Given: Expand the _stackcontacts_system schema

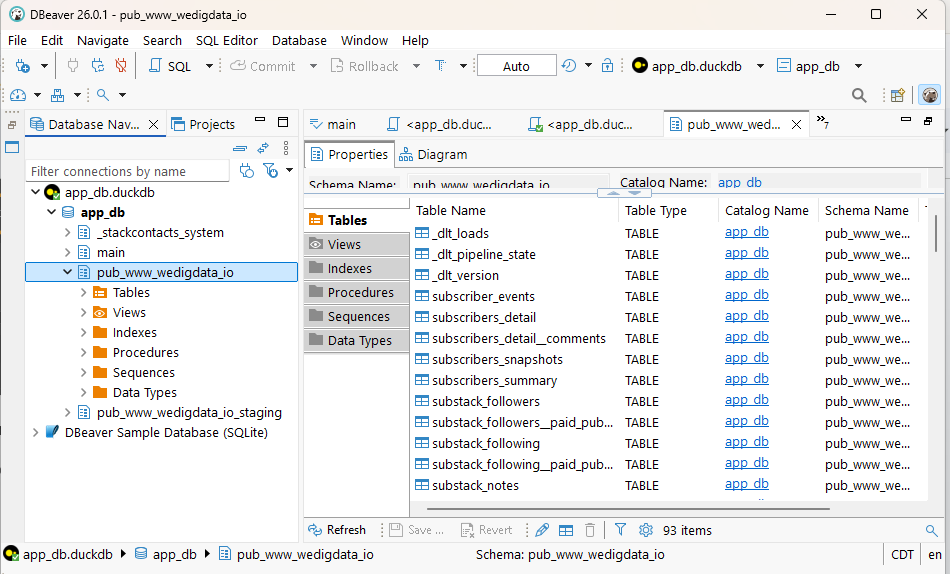Looking at the screenshot, I should click(x=67, y=232).
